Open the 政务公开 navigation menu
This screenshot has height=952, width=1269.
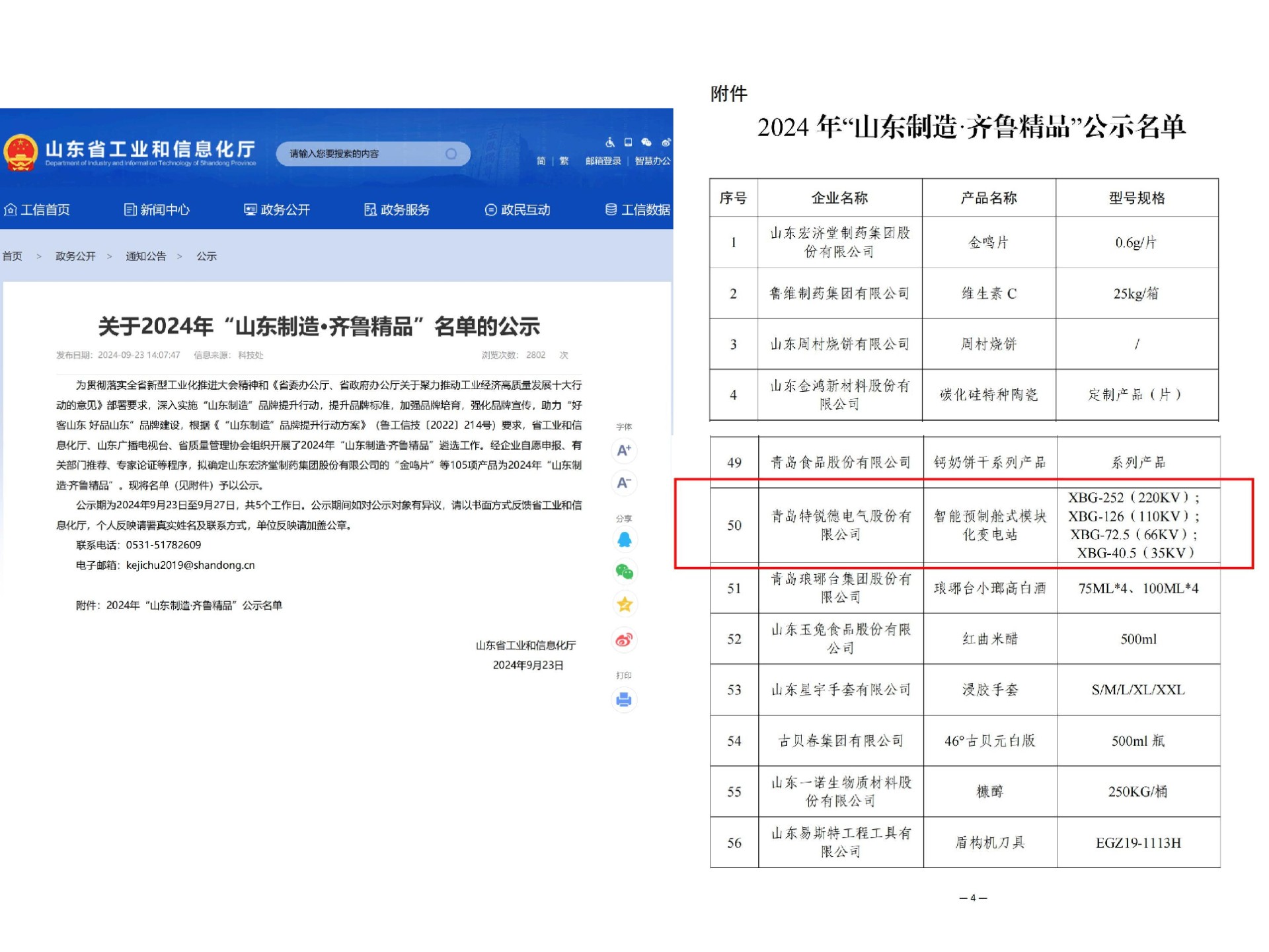click(x=277, y=210)
